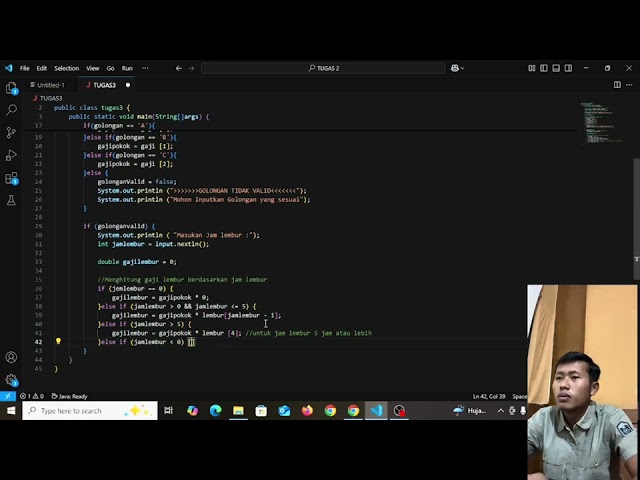
Task: Open the editor More Actions ellipsis menu
Action: click(629, 85)
